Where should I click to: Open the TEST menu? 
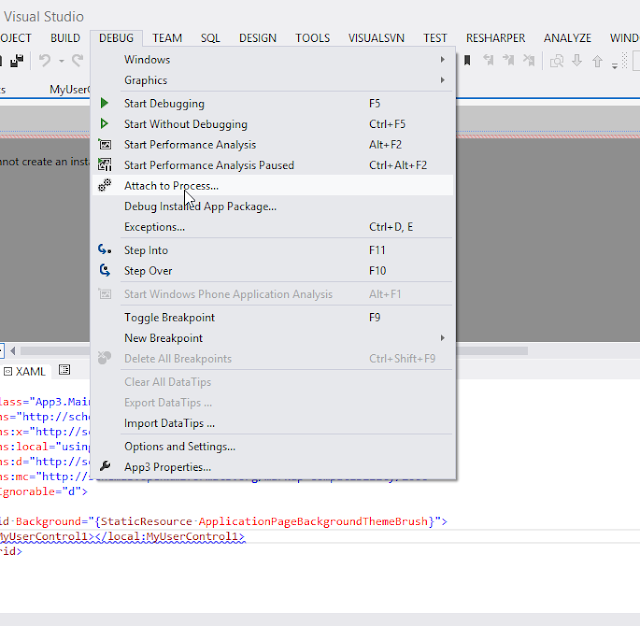pos(435,38)
